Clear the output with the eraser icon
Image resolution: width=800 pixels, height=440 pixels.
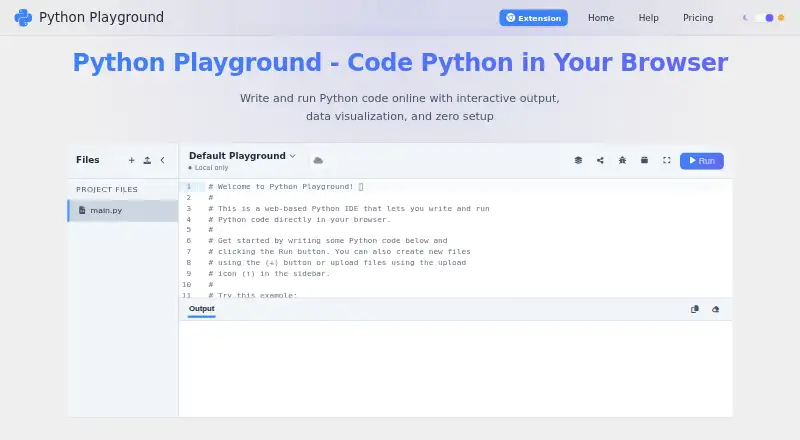coord(715,309)
